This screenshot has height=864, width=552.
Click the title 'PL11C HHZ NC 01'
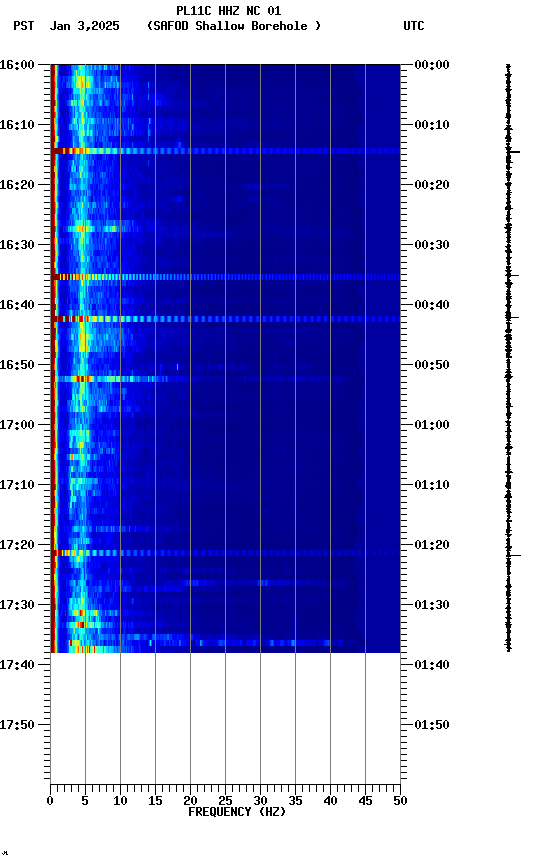coord(229,11)
